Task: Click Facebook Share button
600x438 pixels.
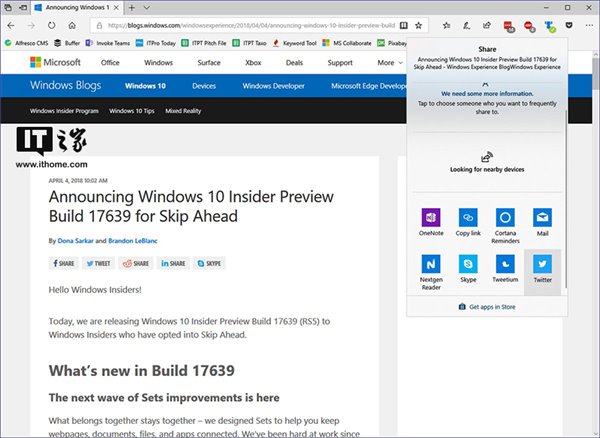Action: tap(64, 263)
